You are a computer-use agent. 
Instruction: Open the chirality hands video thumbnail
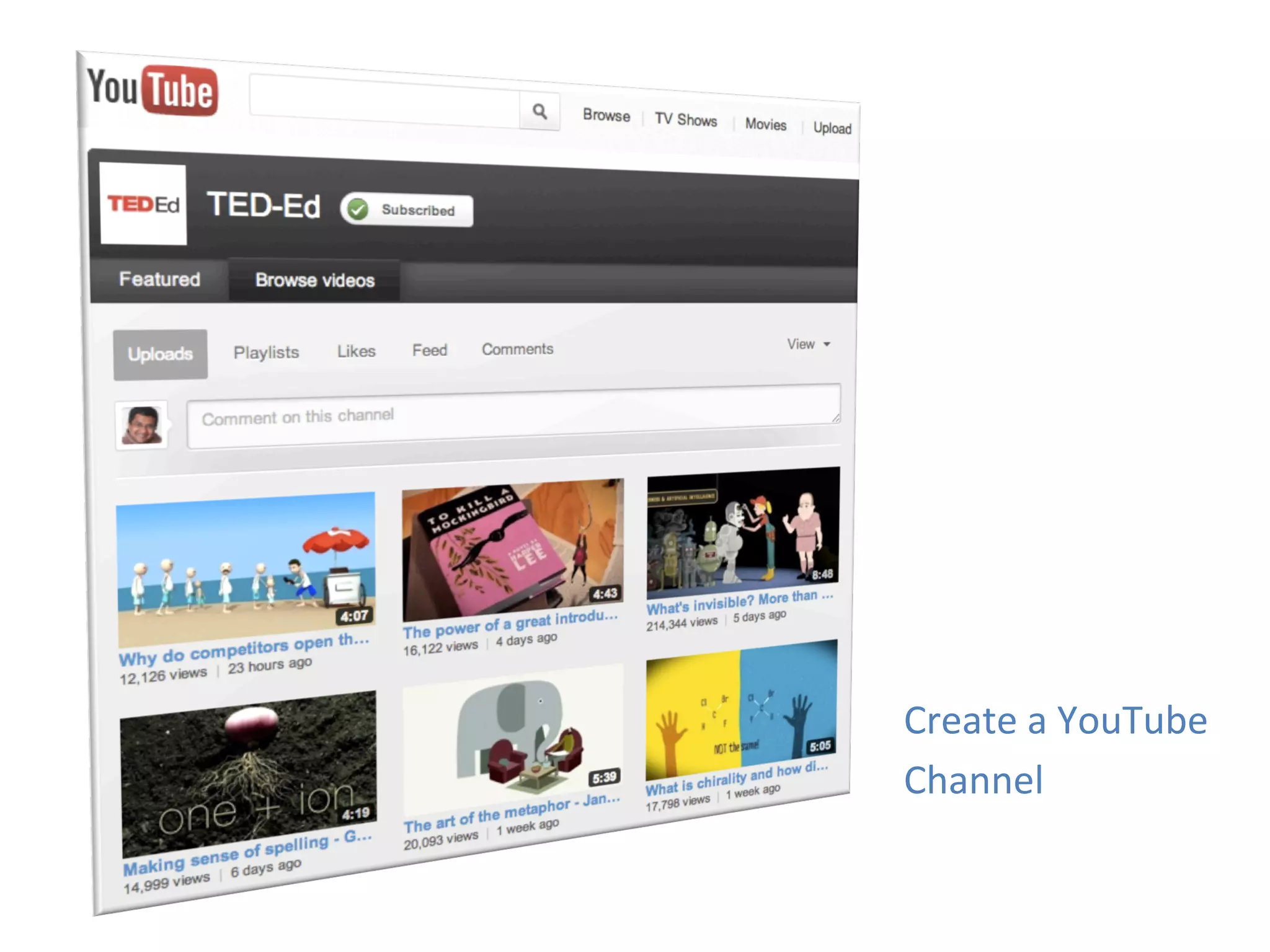click(741, 710)
